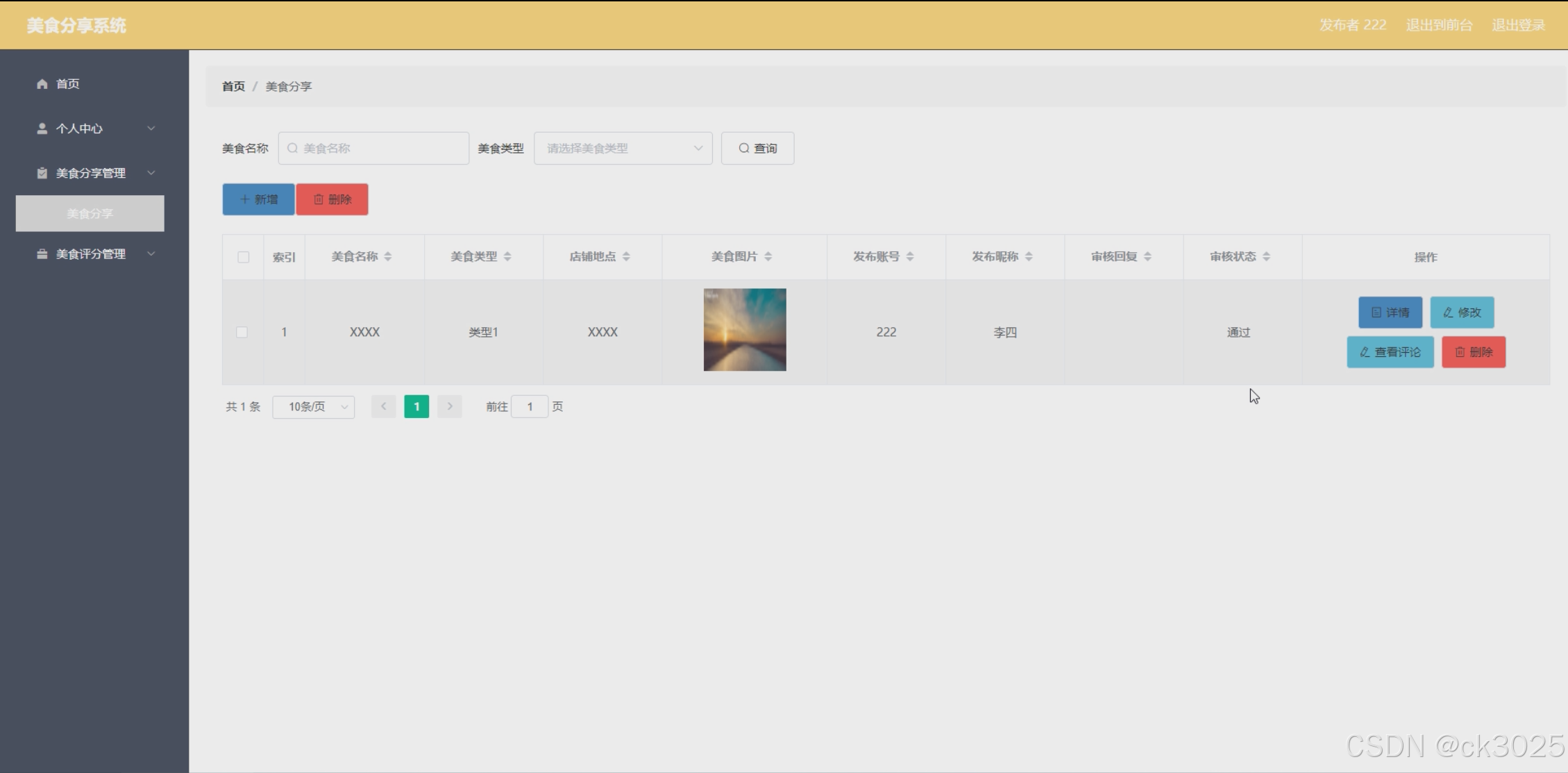Click 查看评论 button in row 1
Viewport: 1568px width, 773px height.
[x=1390, y=352]
